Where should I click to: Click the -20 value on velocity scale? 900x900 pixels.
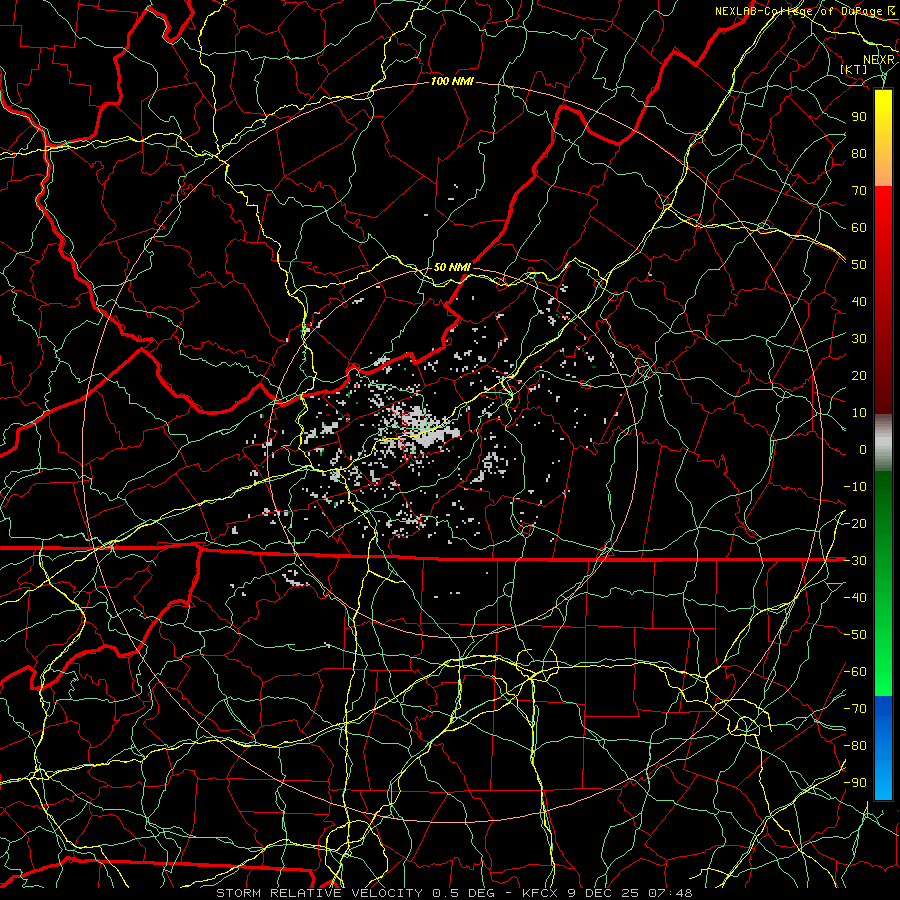click(855, 523)
